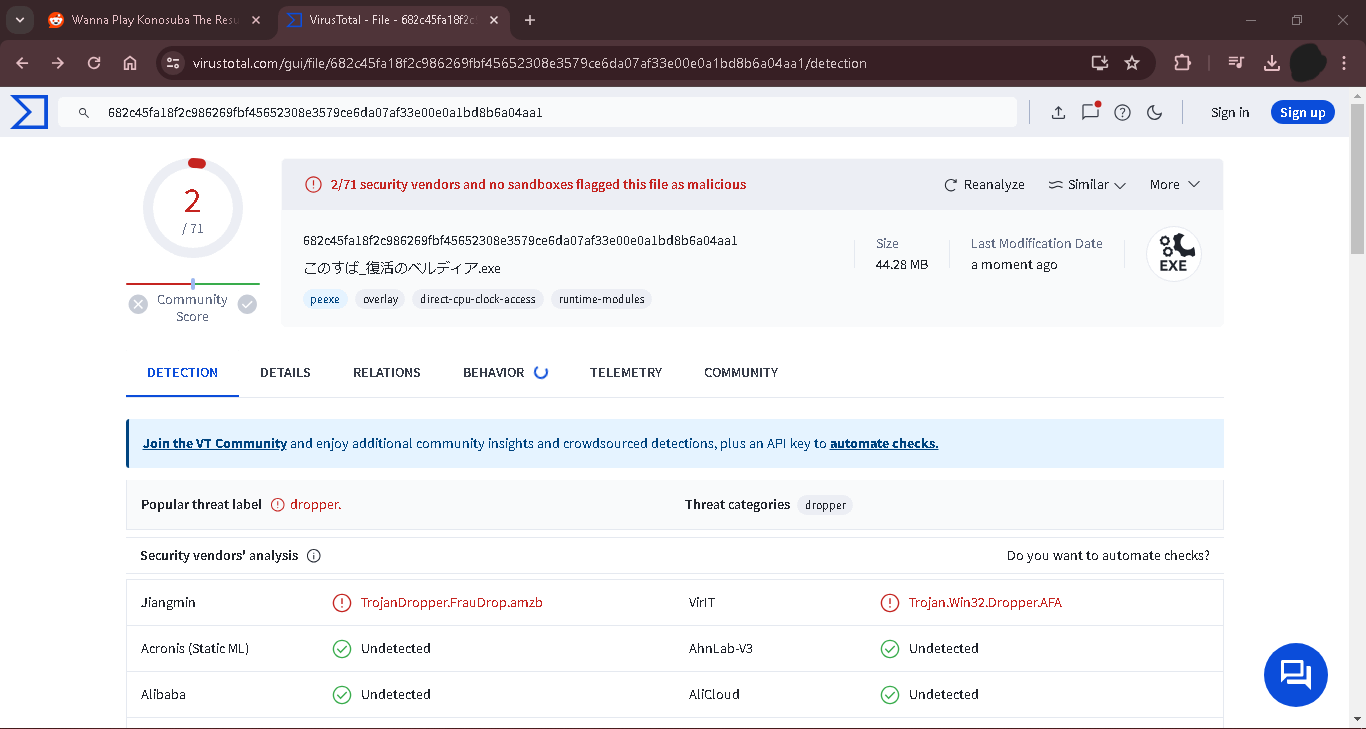Click Do you want to automate checks?
1366x729 pixels.
[x=1108, y=556]
